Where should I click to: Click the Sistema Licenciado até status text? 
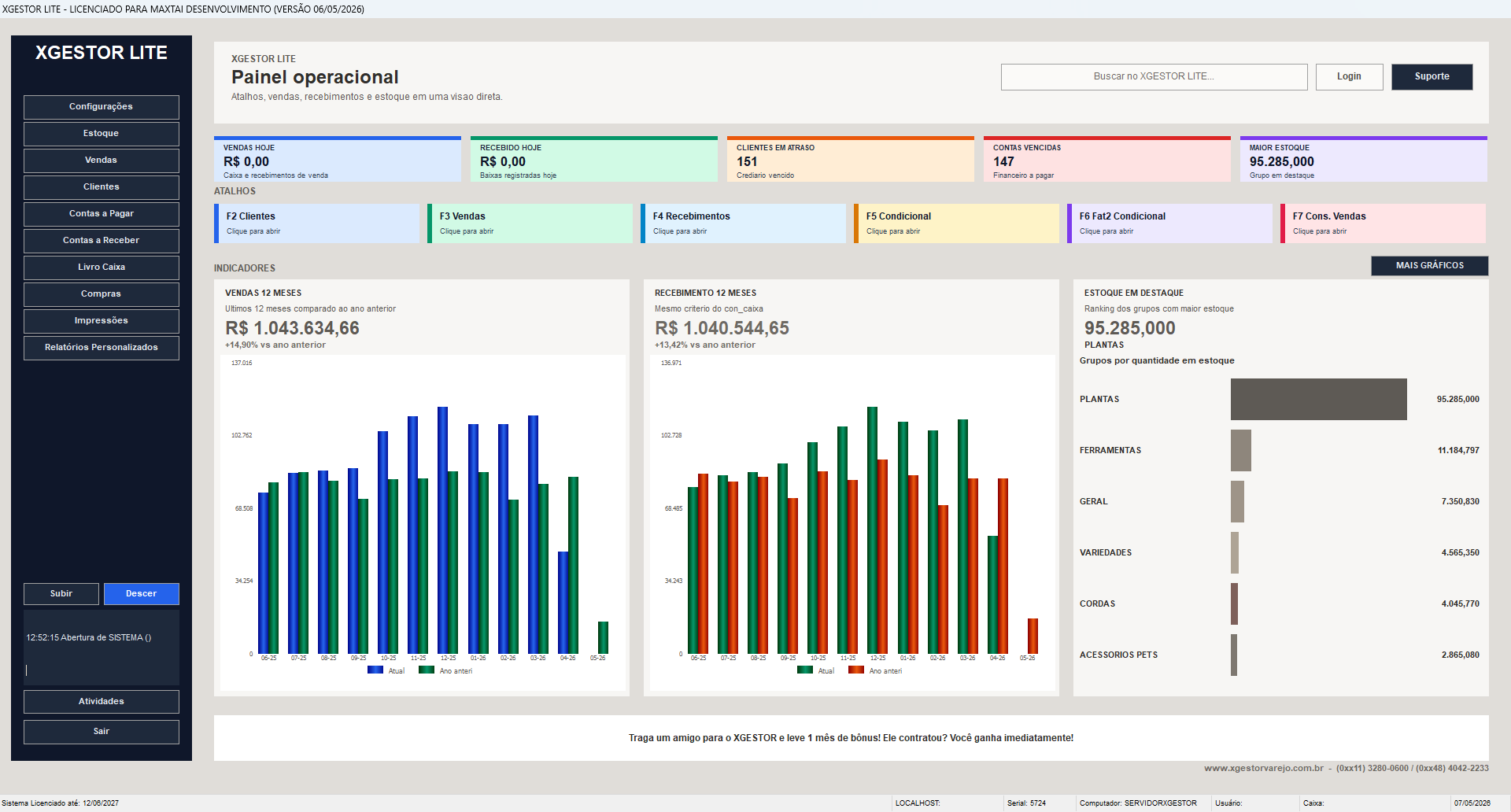click(61, 803)
